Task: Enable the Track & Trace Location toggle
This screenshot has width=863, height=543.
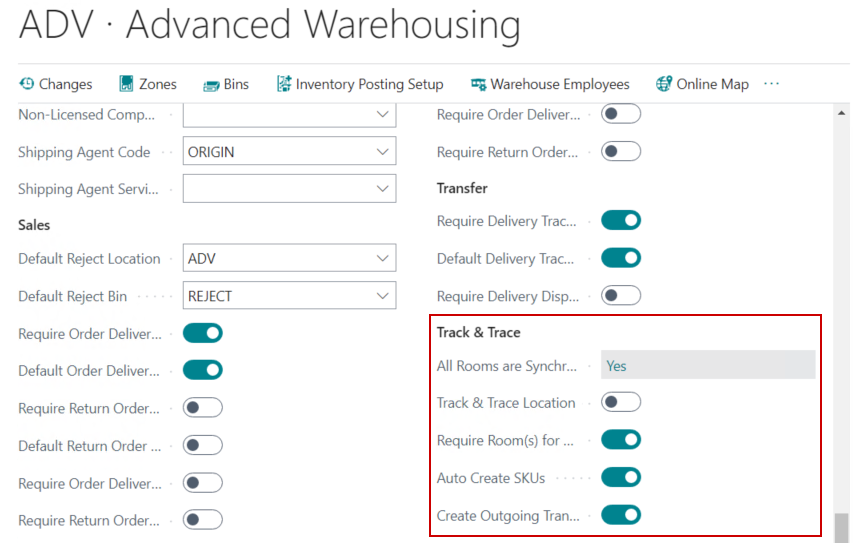Action: click(x=620, y=403)
